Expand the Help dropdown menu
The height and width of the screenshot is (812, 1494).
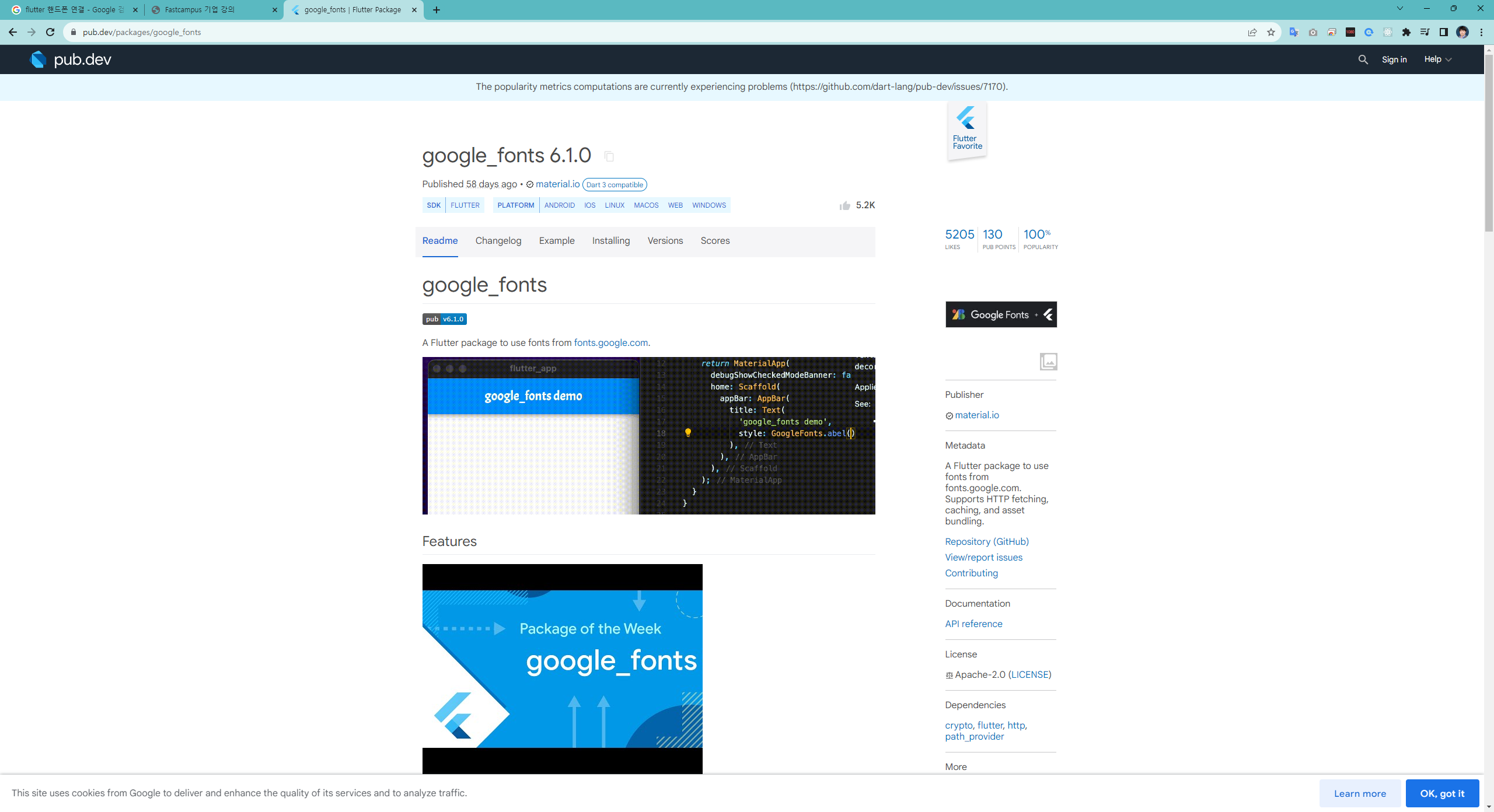(1437, 60)
